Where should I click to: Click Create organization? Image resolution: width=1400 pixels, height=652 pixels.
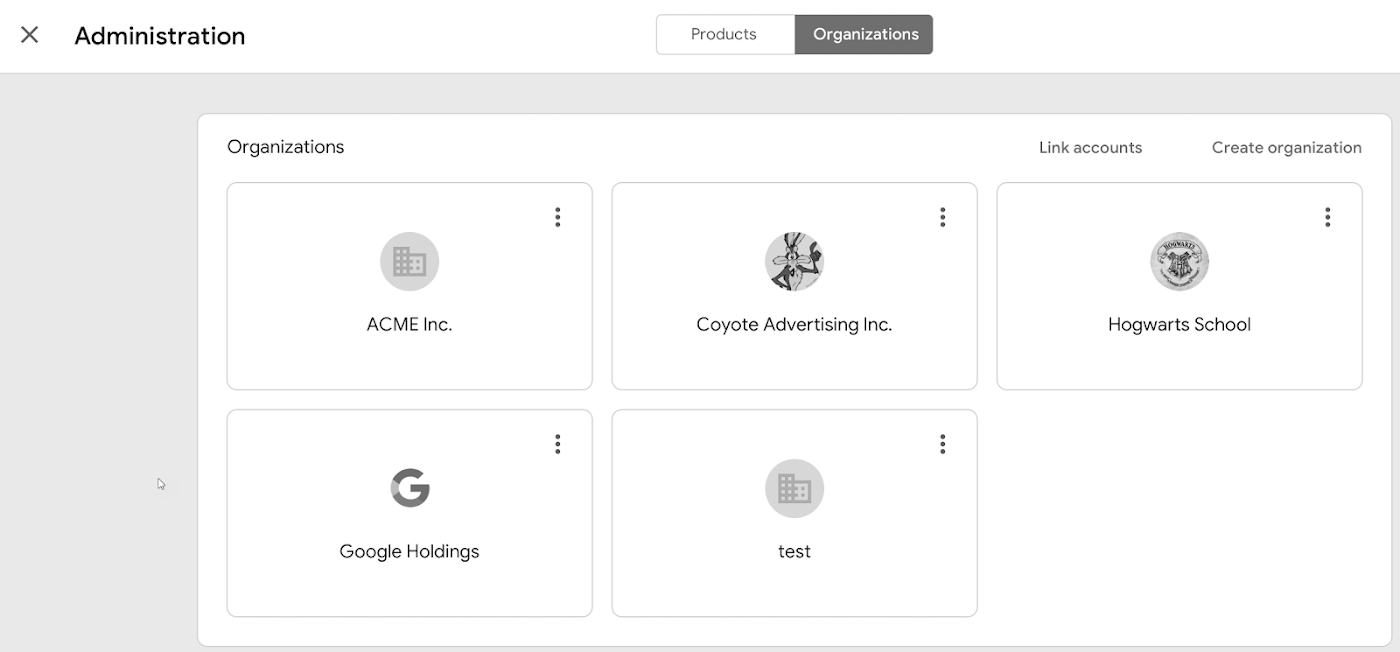(1286, 147)
